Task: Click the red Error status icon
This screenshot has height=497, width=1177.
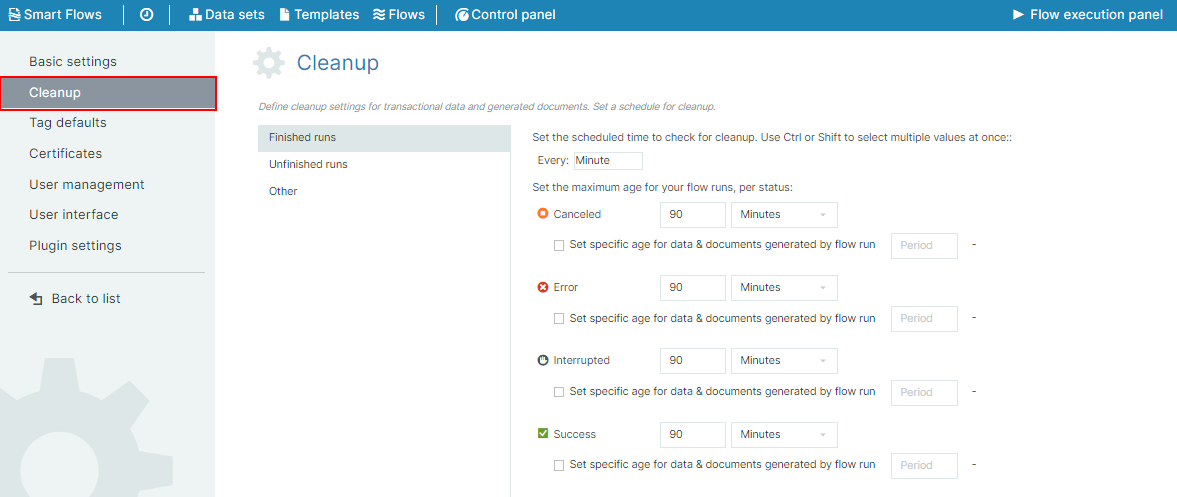Action: [x=543, y=287]
